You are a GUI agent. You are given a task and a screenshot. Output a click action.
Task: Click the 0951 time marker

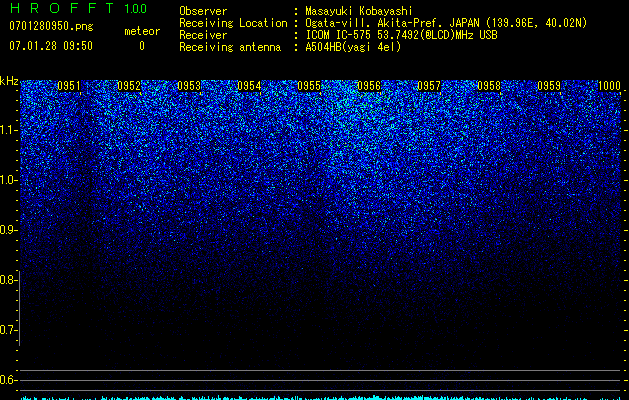(69, 86)
